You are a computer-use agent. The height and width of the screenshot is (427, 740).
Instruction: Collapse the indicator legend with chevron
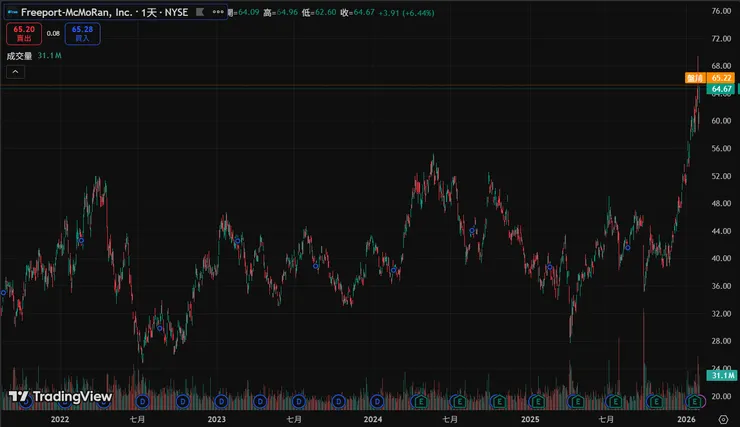coord(15,72)
